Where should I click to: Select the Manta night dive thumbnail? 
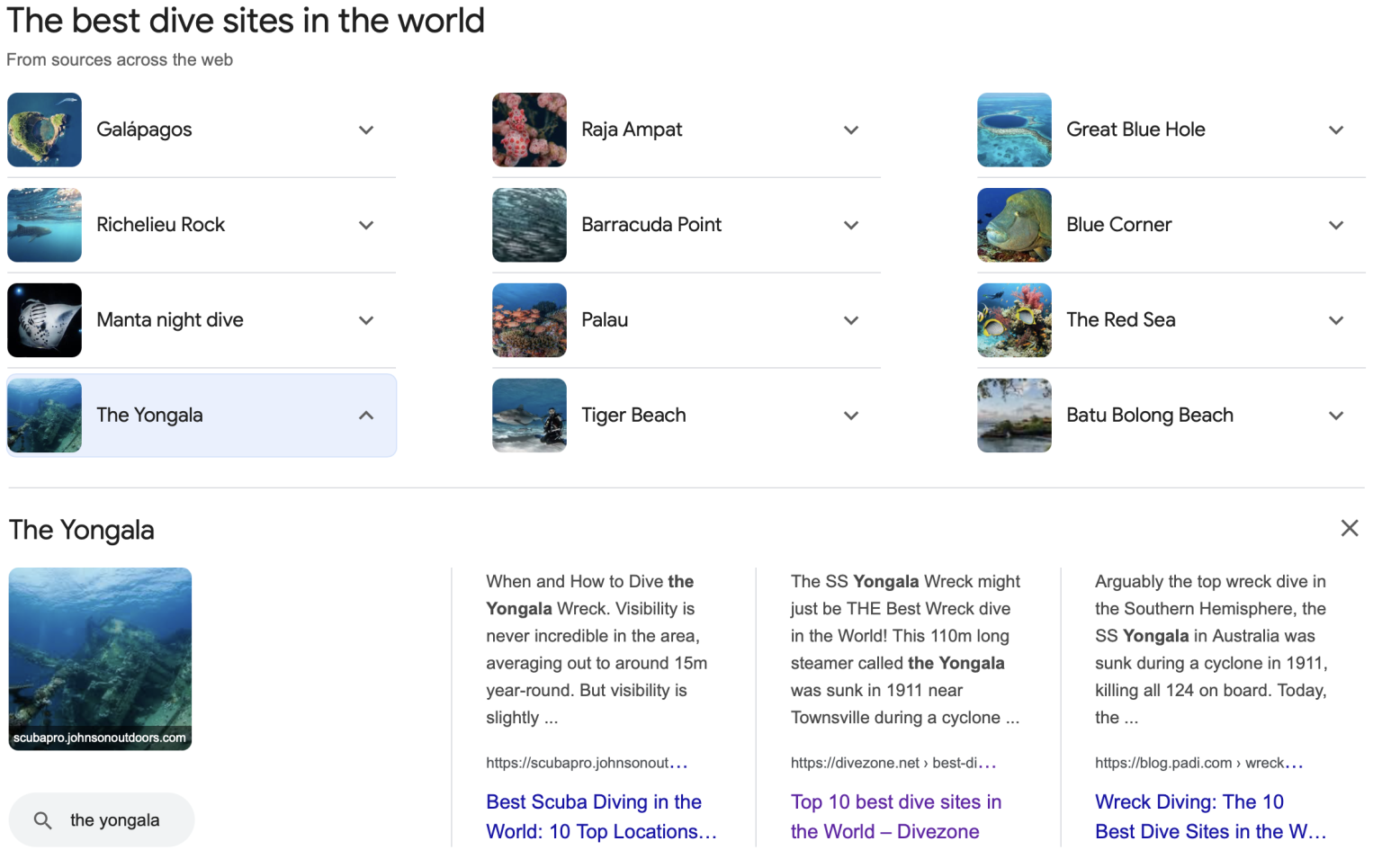[x=45, y=320]
